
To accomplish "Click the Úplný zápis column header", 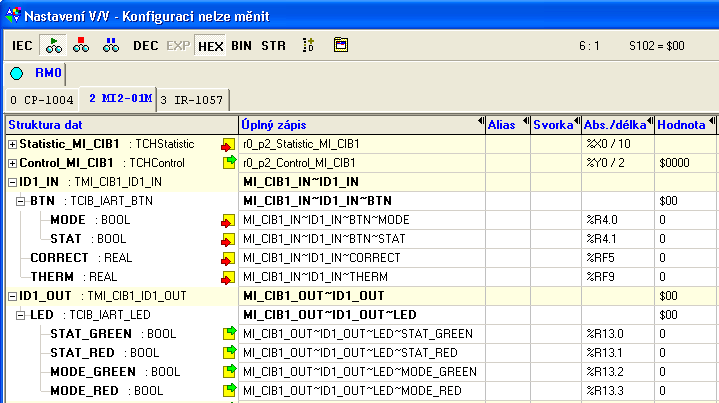I will (x=362, y=125).
